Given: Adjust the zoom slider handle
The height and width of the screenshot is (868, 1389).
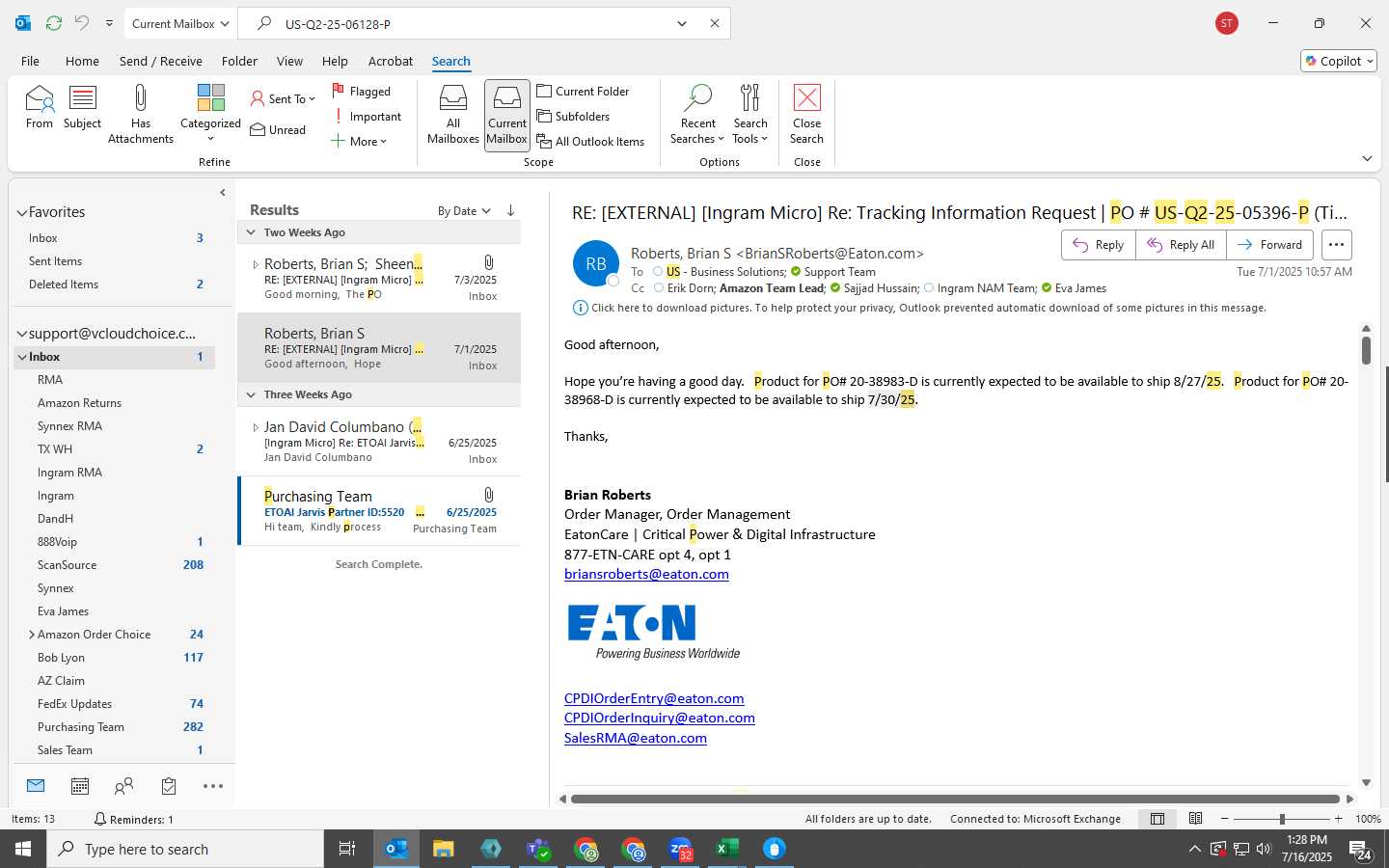Looking at the screenshot, I should point(1282,819).
